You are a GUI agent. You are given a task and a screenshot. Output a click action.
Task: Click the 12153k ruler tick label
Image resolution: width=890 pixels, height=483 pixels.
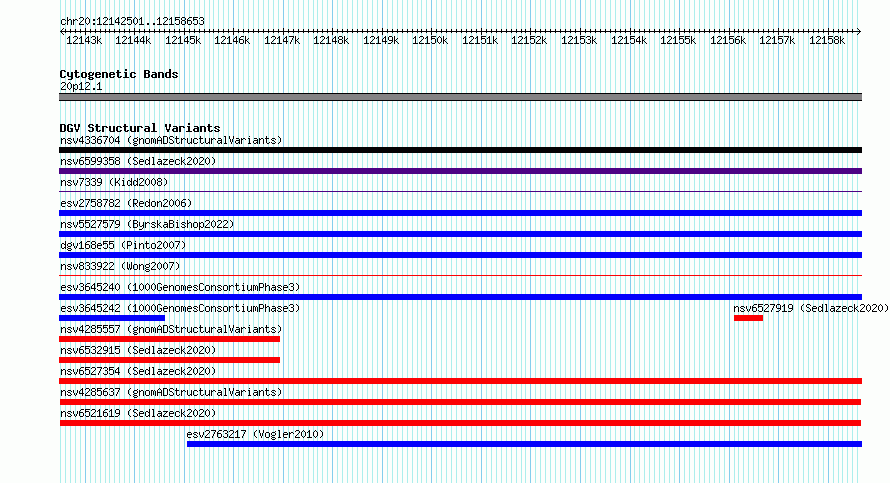pos(579,40)
